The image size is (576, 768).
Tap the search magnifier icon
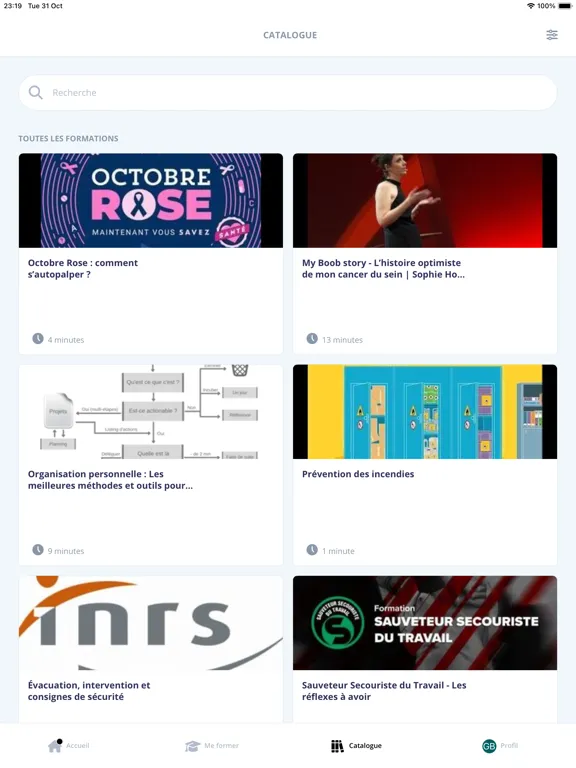(35, 93)
